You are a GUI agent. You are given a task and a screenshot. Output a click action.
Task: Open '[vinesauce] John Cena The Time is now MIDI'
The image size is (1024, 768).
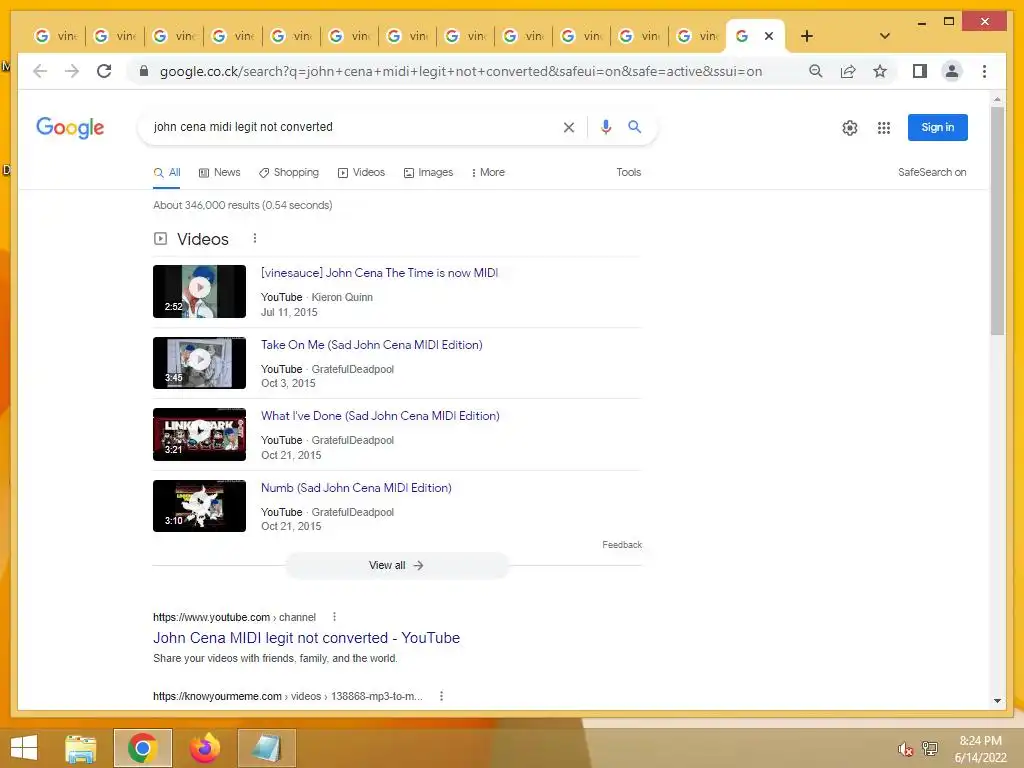click(379, 273)
